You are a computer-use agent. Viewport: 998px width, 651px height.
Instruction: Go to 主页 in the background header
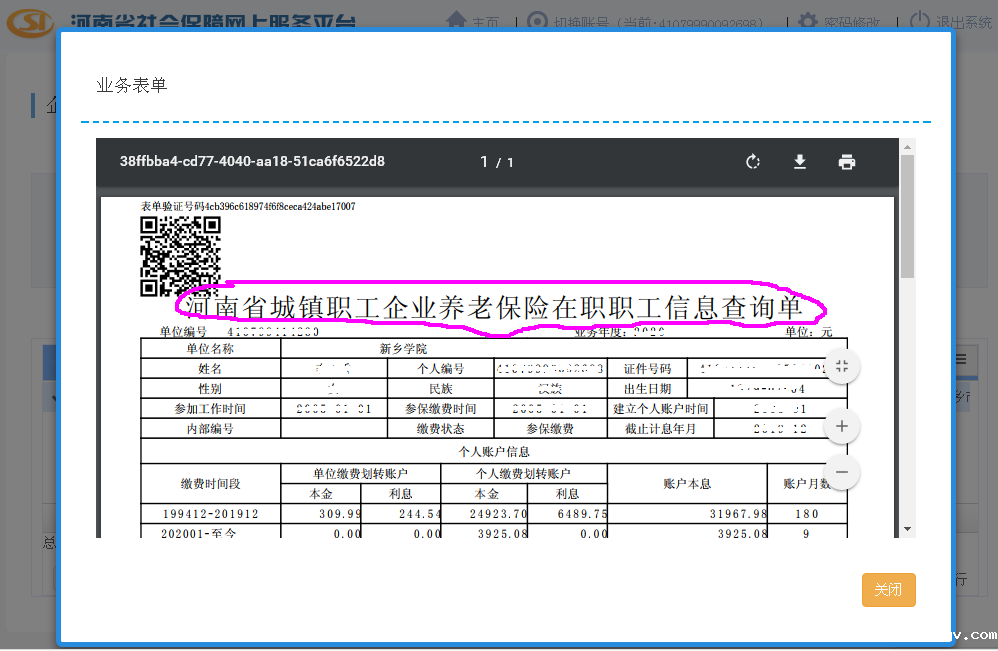pyautogui.click(x=485, y=23)
